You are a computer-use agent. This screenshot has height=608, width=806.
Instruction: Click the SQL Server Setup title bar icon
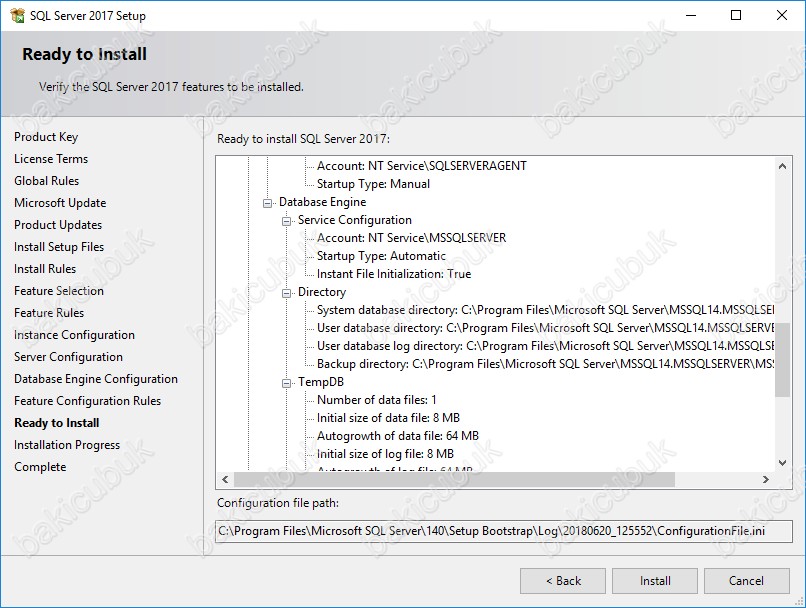[x=17, y=15]
